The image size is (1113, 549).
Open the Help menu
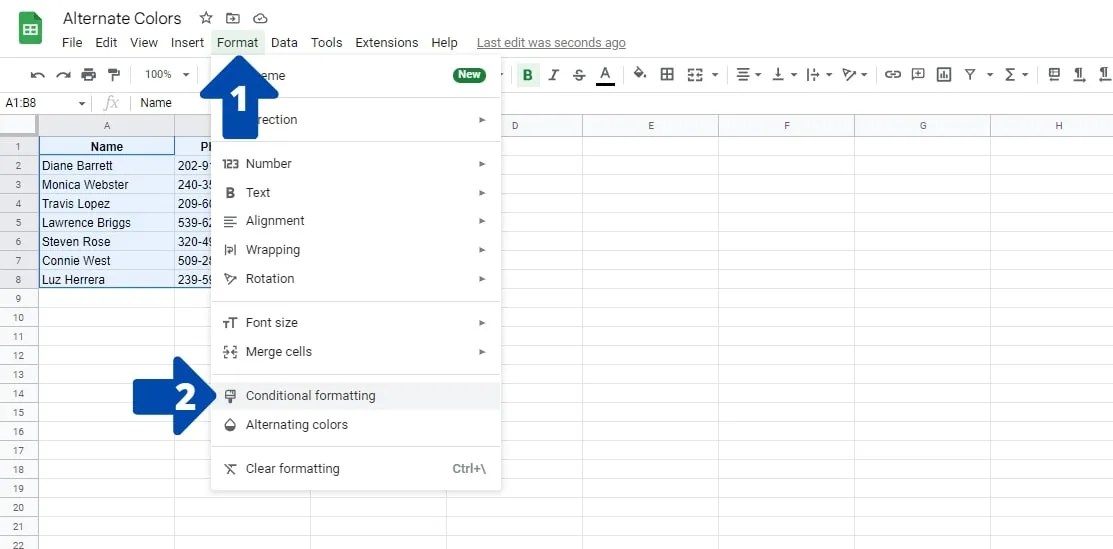444,43
